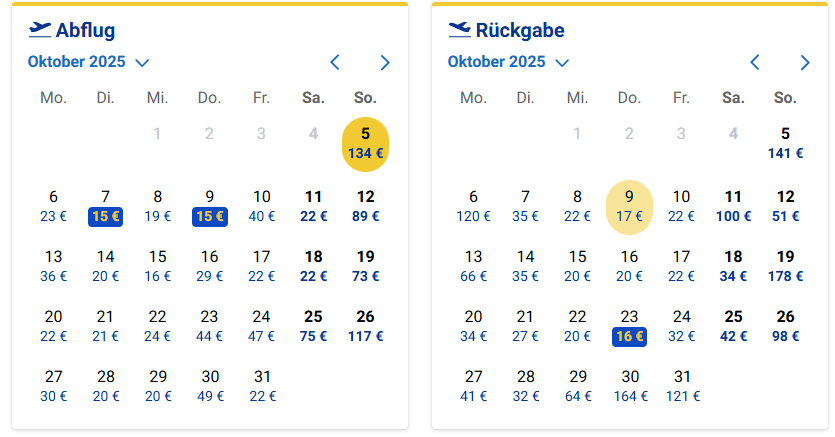Go to next month in Rückgabe calendar

click(x=805, y=62)
